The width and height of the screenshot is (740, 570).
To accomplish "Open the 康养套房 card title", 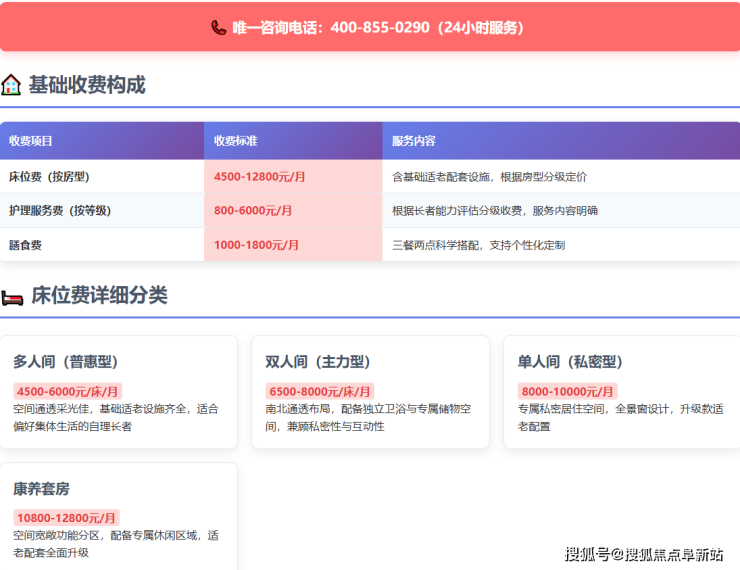I will pyautogui.click(x=41, y=489).
